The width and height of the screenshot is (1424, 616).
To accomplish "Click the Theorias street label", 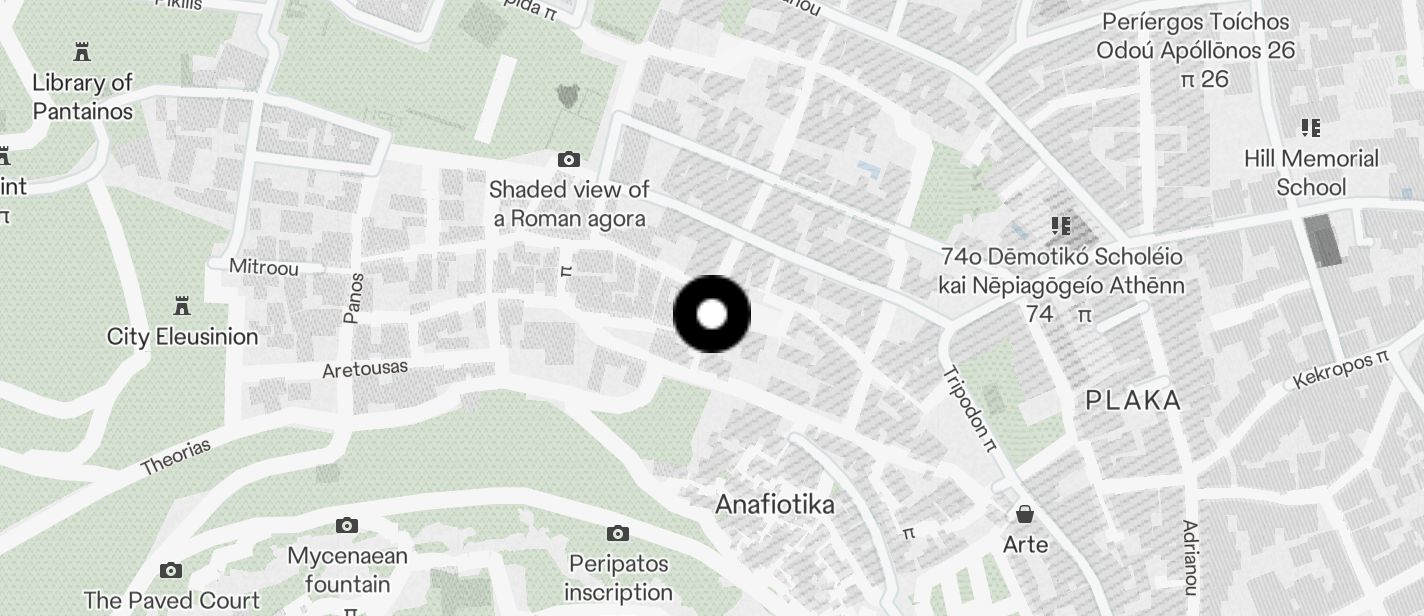I will [176, 457].
